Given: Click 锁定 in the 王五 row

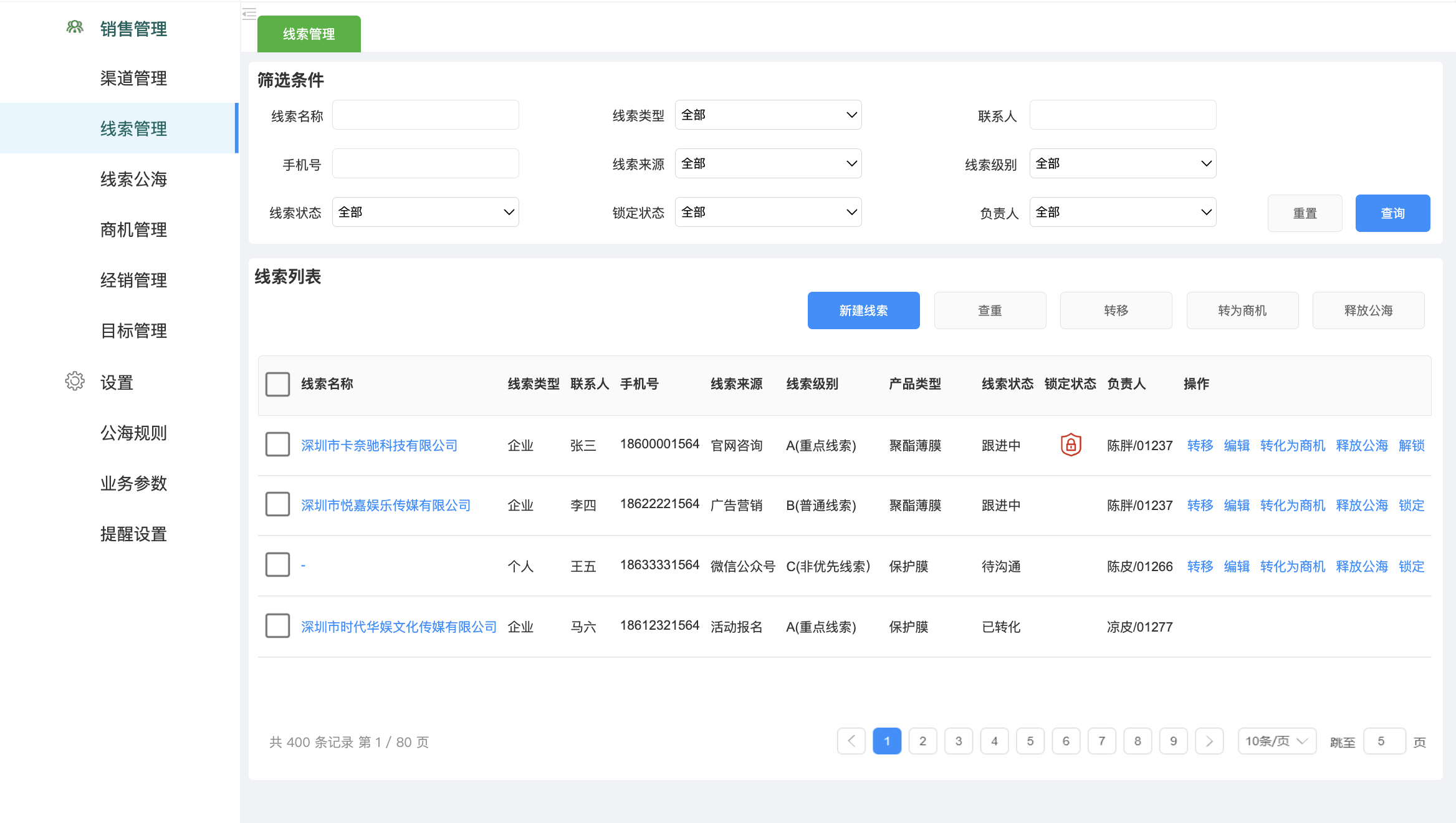Looking at the screenshot, I should coord(1412,567).
